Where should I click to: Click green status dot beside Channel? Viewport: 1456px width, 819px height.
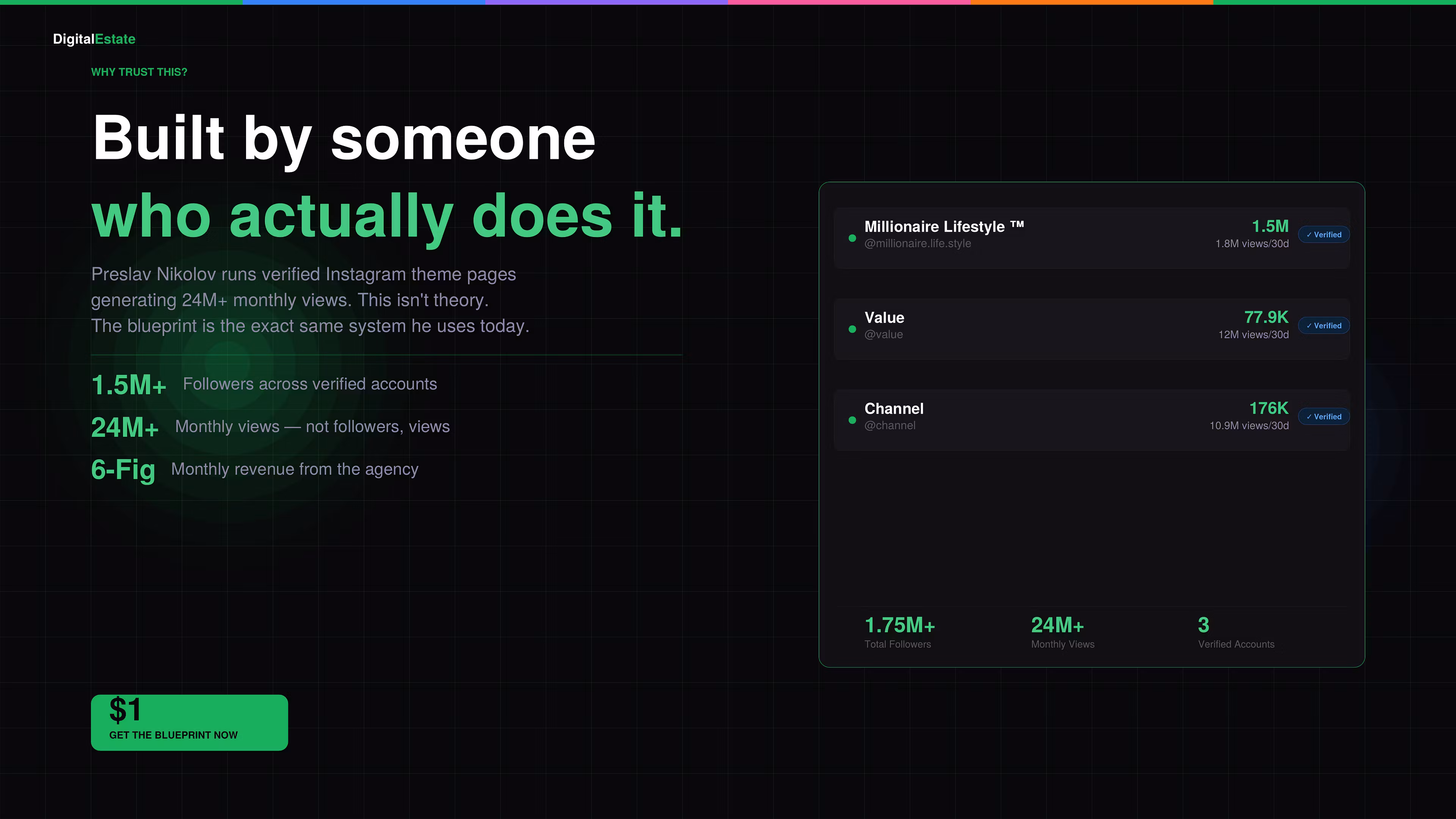click(852, 420)
